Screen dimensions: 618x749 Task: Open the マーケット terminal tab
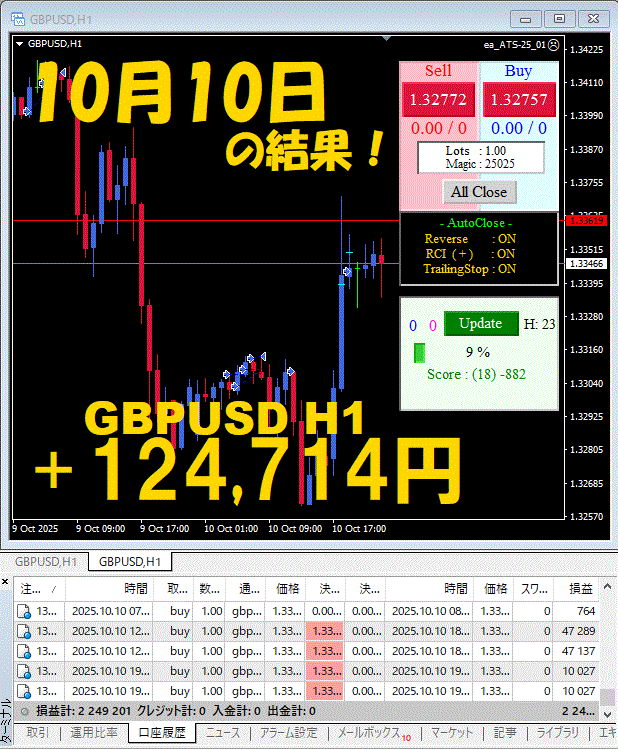point(452,733)
